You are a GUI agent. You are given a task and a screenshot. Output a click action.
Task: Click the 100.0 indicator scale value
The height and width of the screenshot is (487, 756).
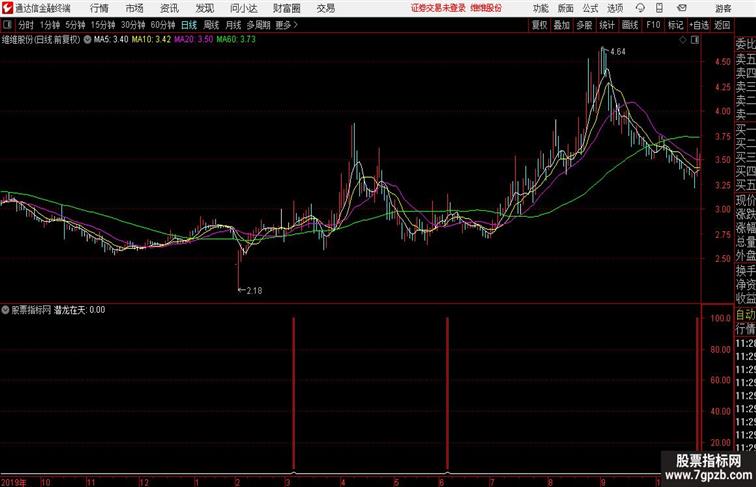(721, 318)
